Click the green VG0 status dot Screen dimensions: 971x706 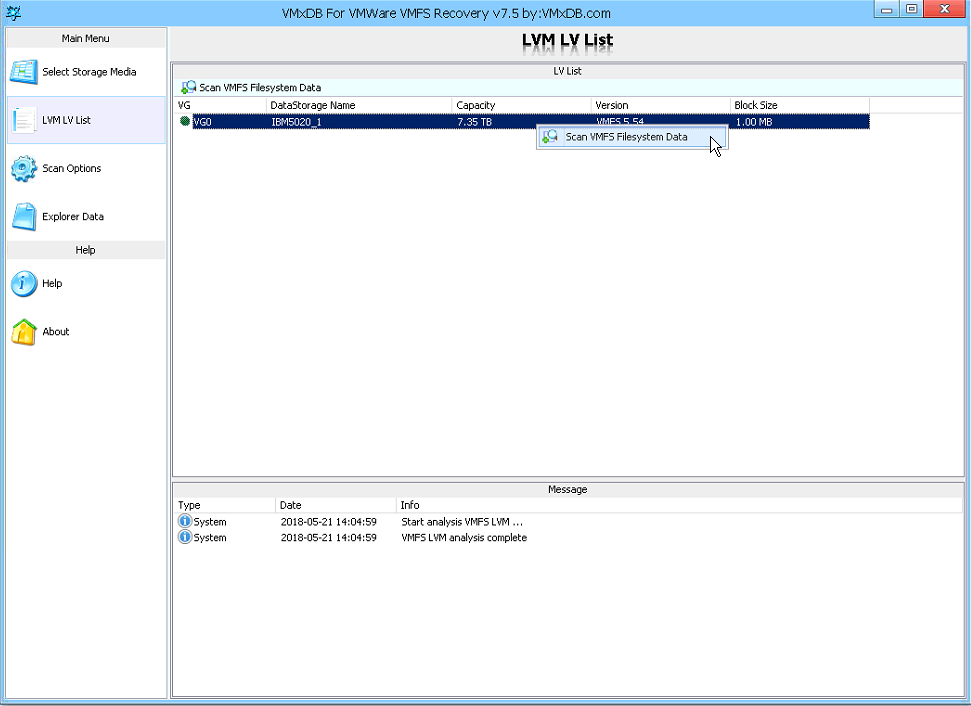pyautogui.click(x=185, y=121)
